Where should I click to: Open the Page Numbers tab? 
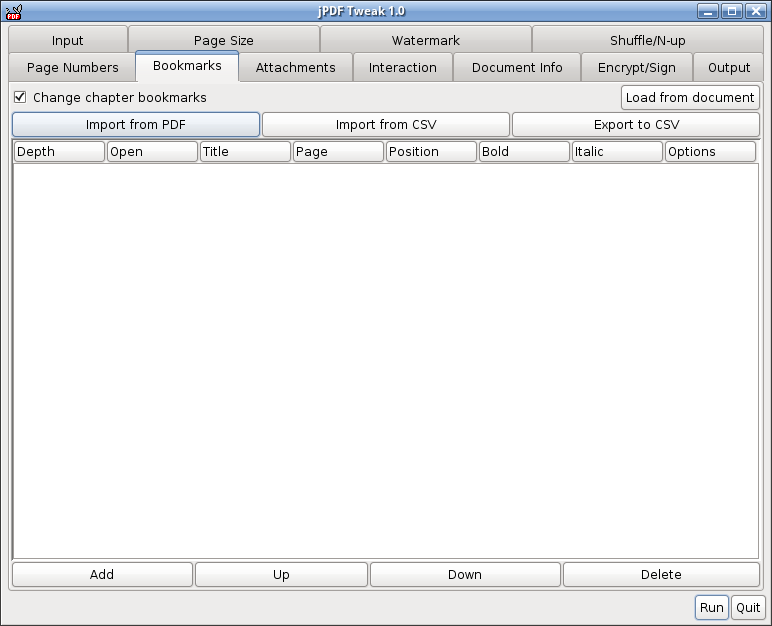tap(72, 67)
